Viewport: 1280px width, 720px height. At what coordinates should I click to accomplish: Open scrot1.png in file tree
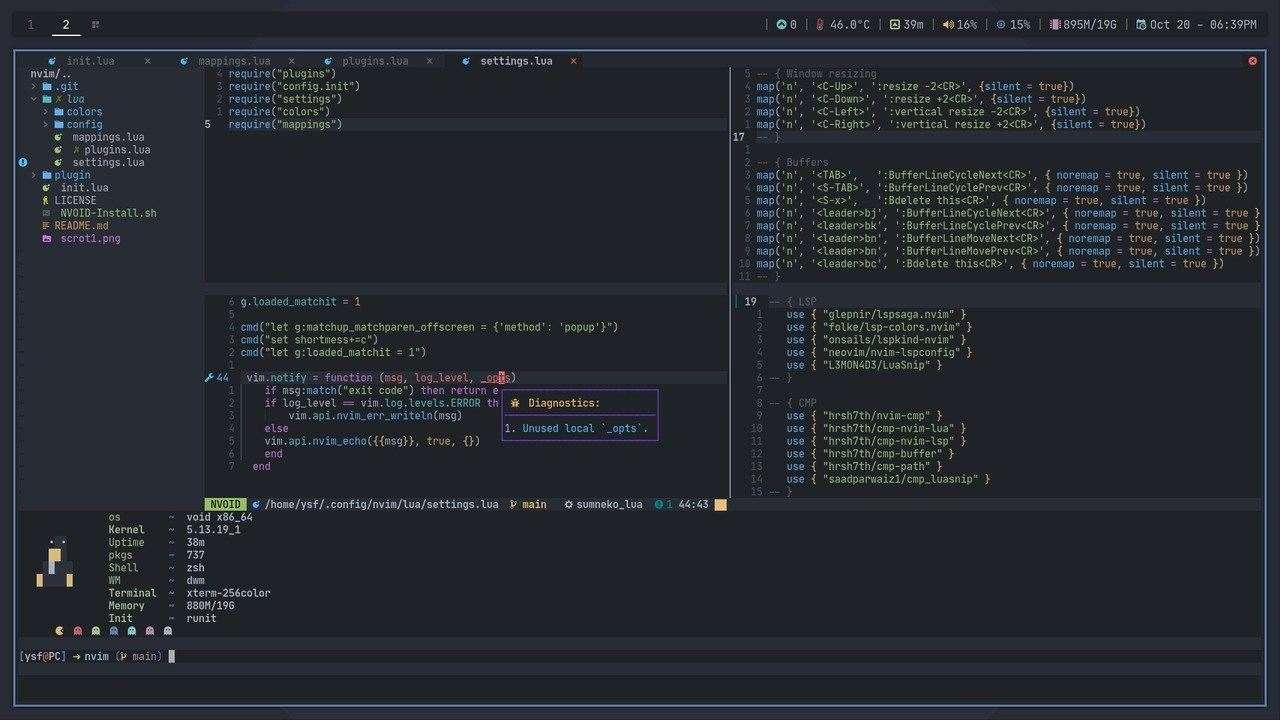click(x=90, y=238)
